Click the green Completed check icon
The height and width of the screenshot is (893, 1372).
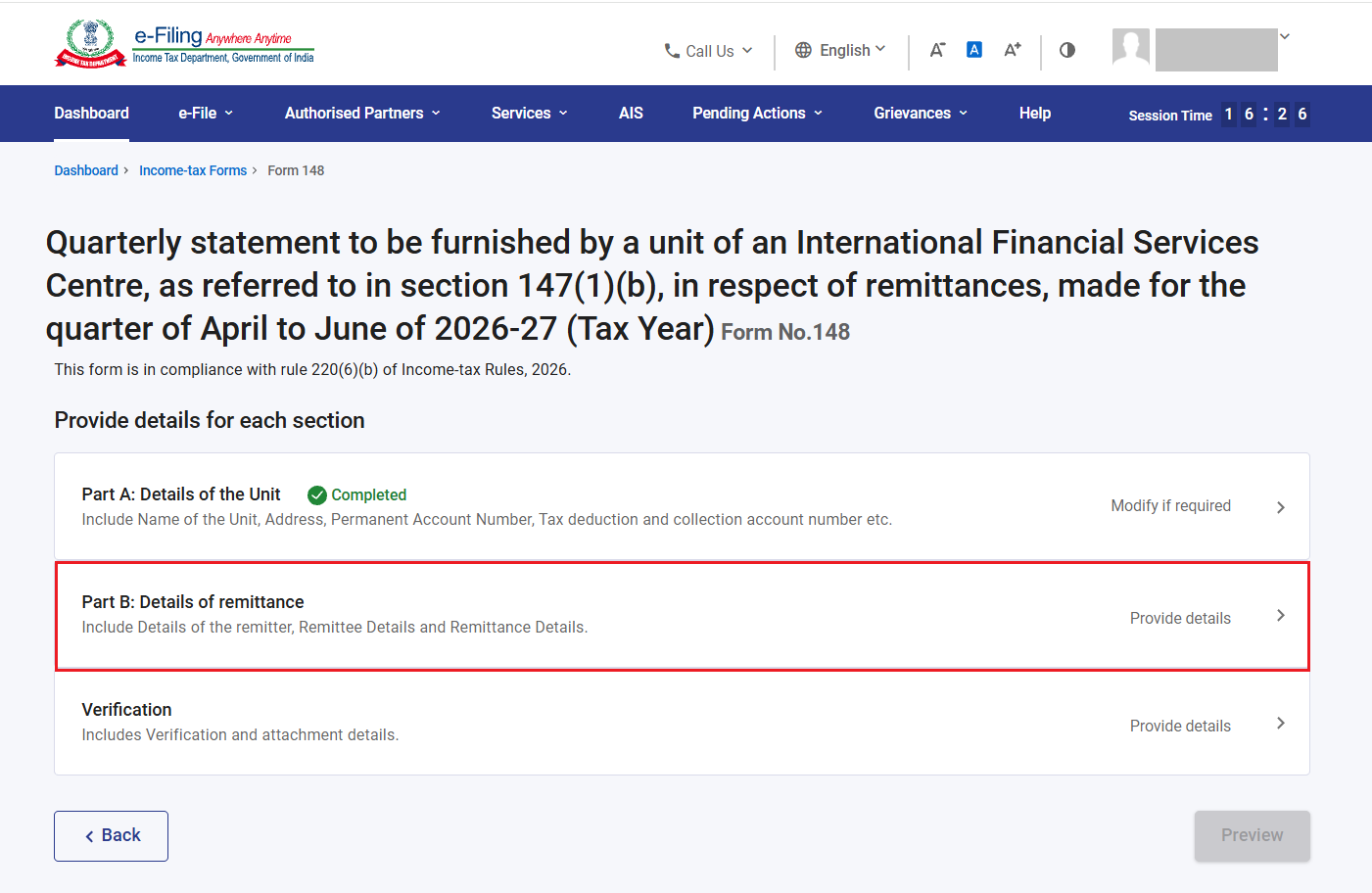pos(317,495)
